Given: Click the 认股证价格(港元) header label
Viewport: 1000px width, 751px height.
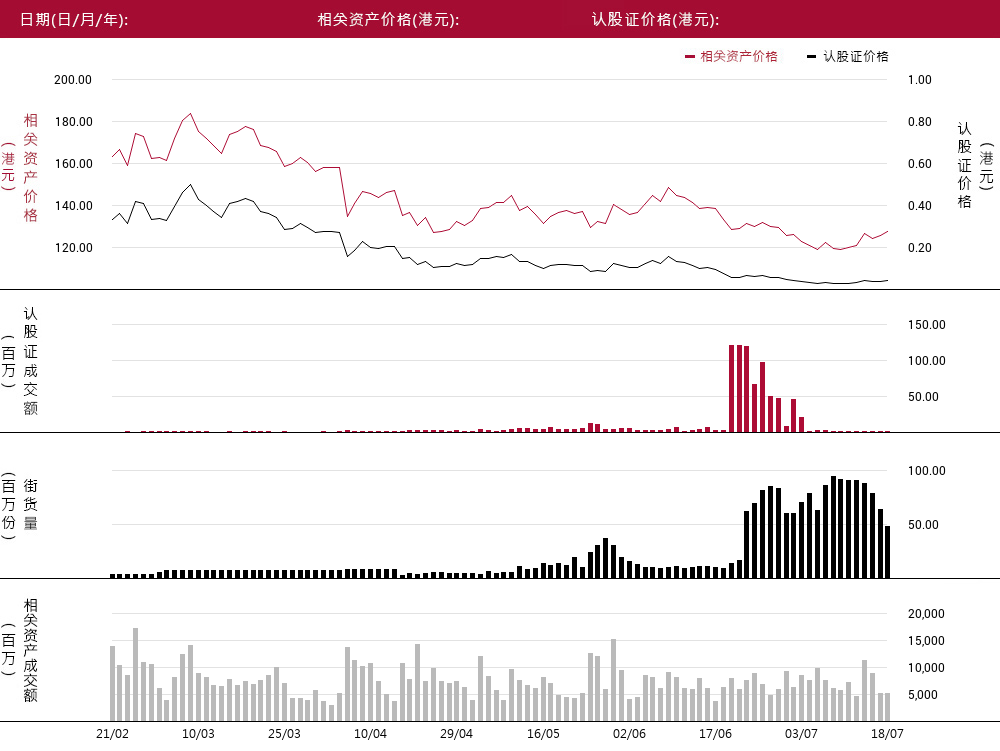Looking at the screenshot, I should 656,20.
